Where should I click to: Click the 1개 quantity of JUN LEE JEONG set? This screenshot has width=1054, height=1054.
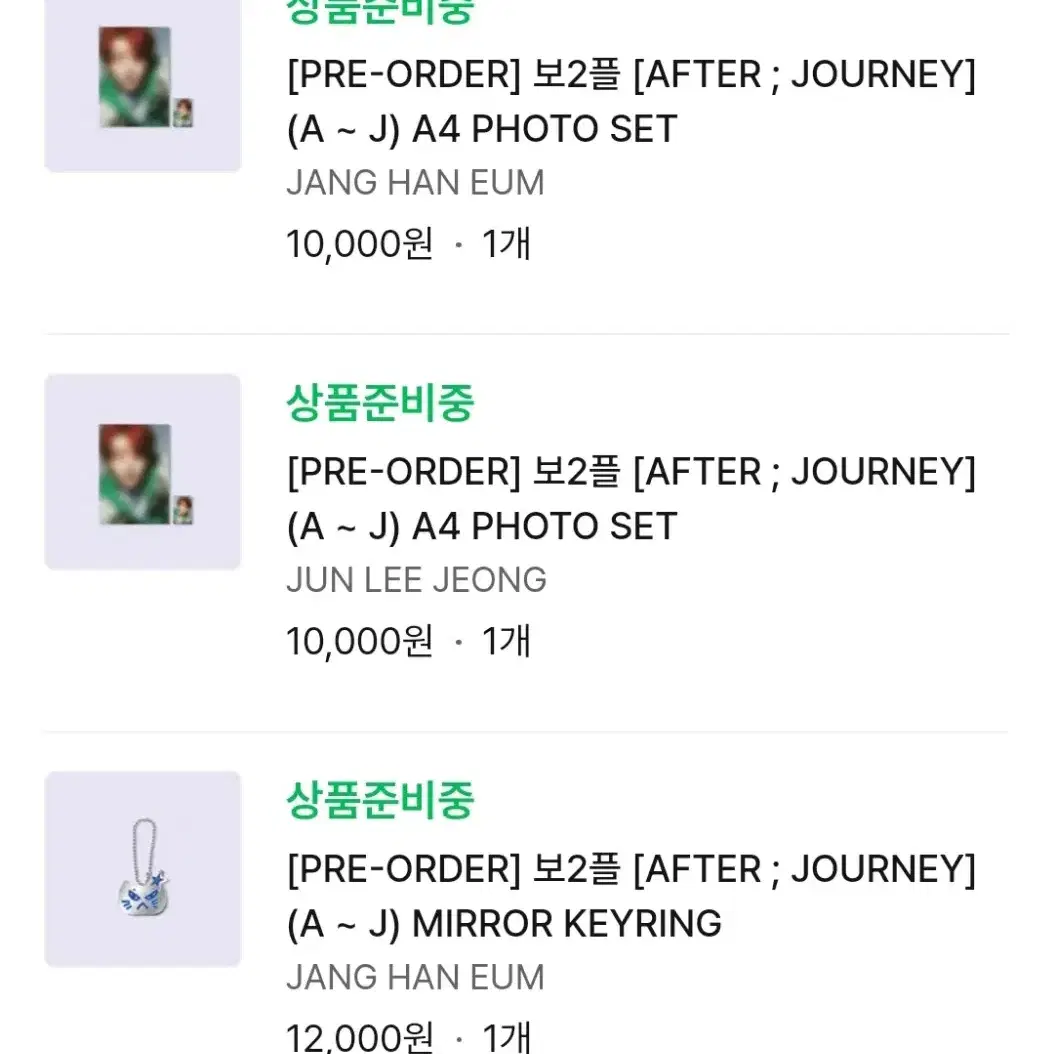tap(507, 641)
